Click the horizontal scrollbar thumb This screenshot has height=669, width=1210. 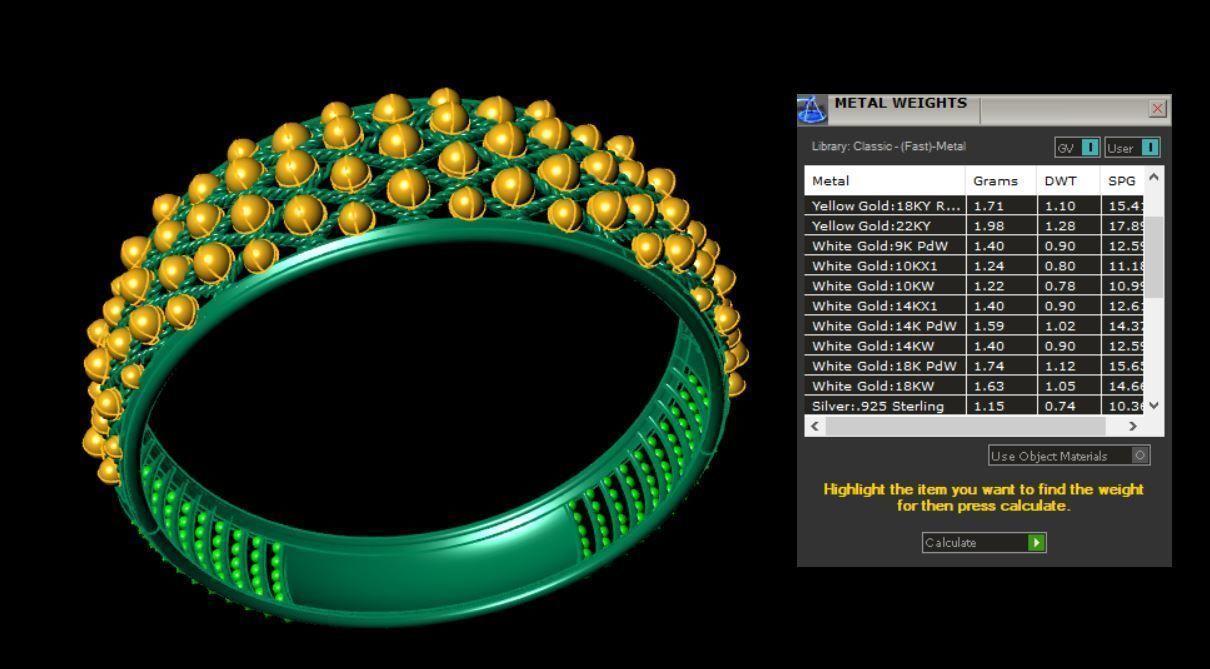point(966,426)
